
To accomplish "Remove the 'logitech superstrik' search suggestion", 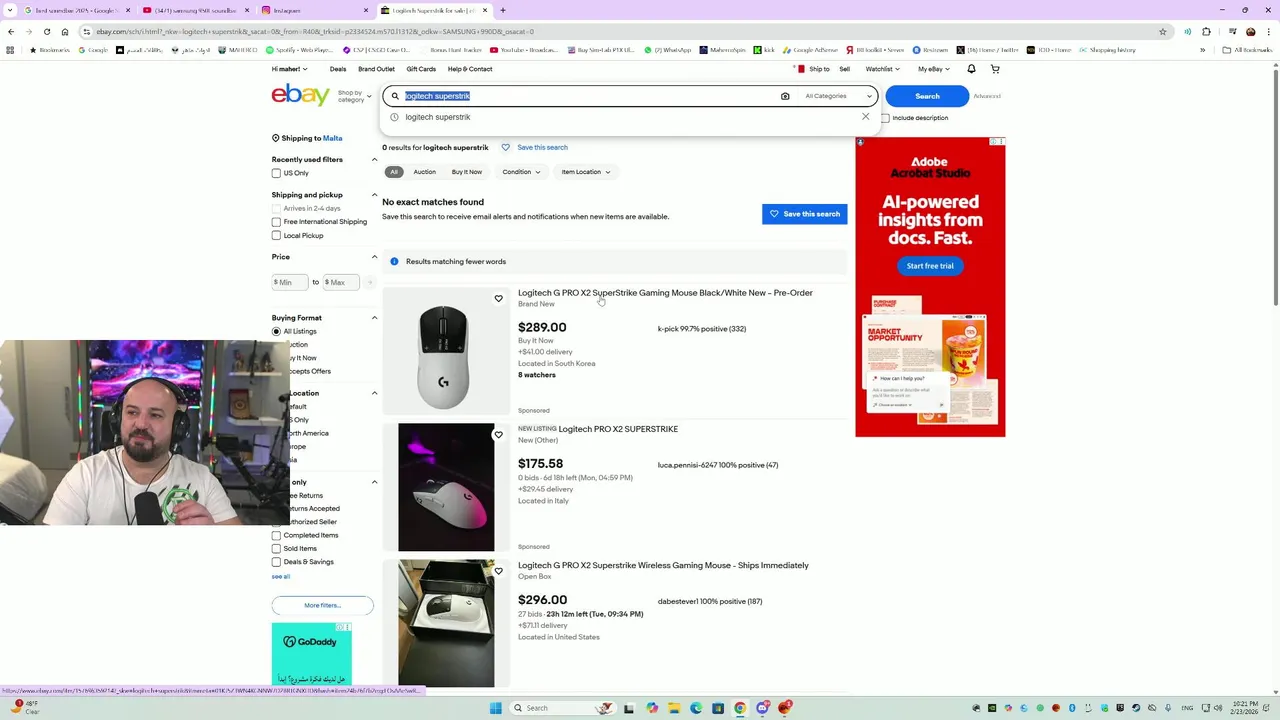I will [x=866, y=117].
